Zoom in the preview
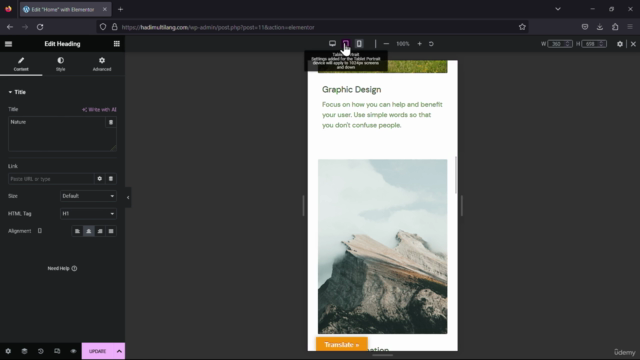The width and height of the screenshot is (640, 360). pos(419,44)
